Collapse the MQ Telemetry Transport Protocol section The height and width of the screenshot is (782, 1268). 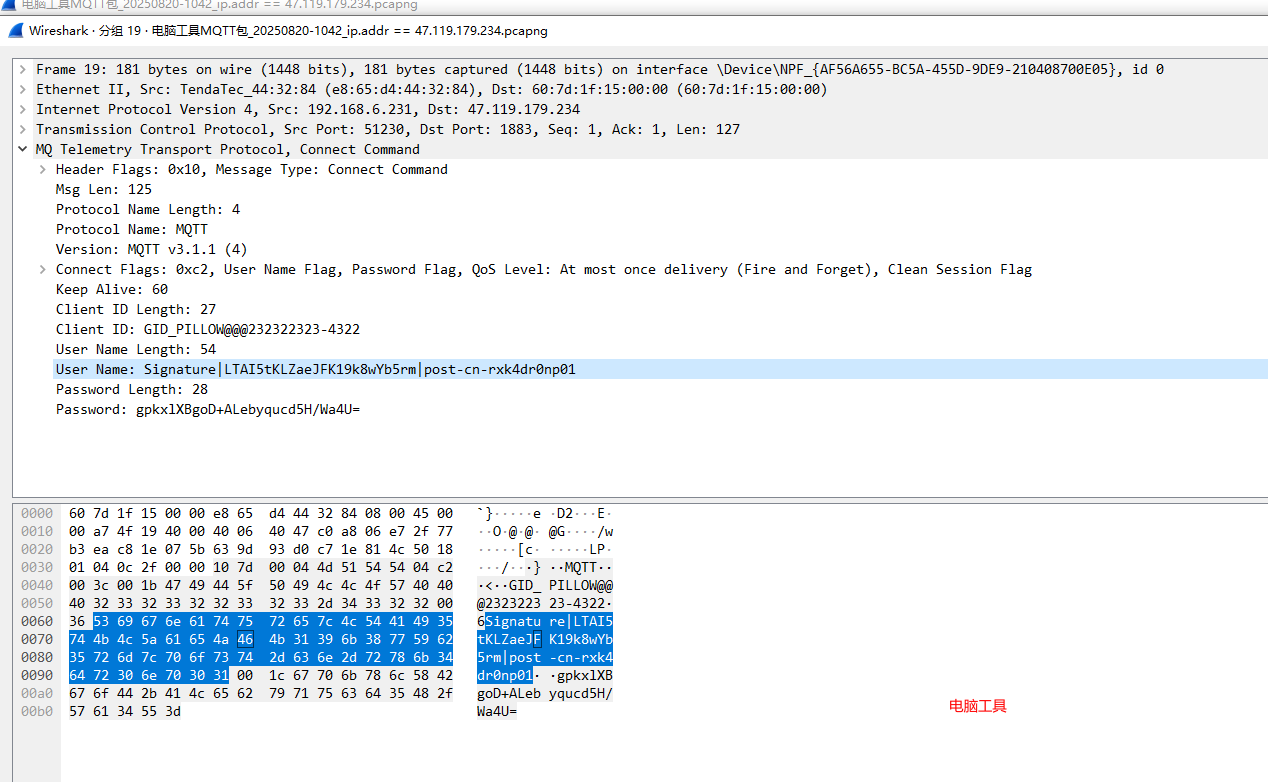(x=23, y=150)
